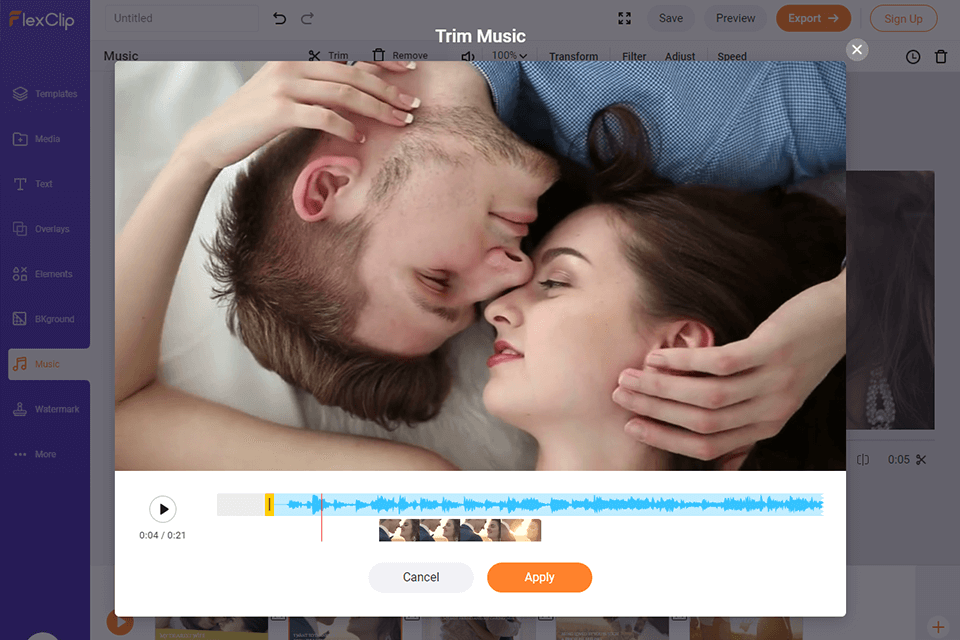
Task: Open the Elements sidebar panel
Action: pos(45,274)
